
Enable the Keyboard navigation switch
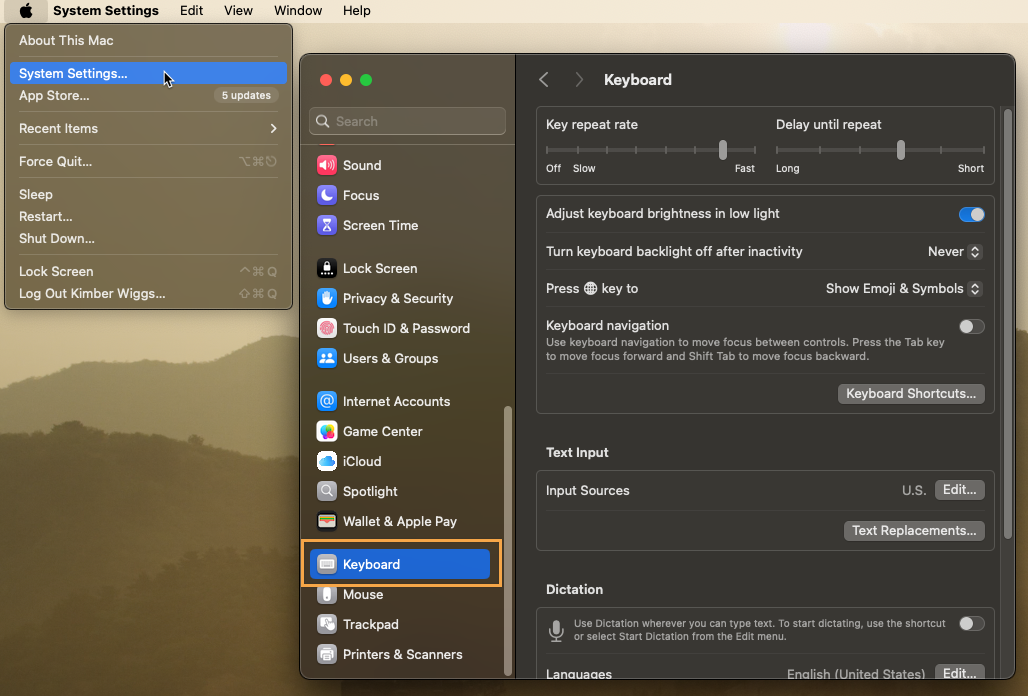(x=971, y=326)
